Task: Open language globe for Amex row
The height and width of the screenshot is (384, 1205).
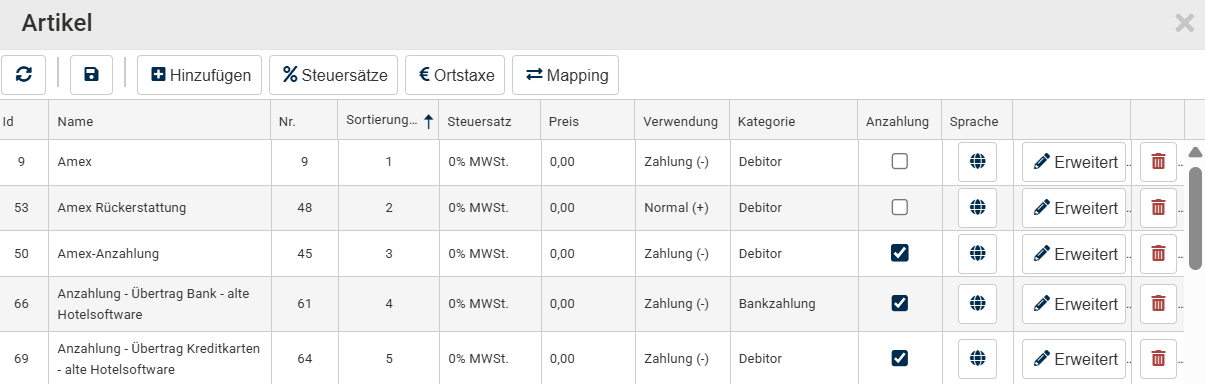Action: click(x=977, y=162)
